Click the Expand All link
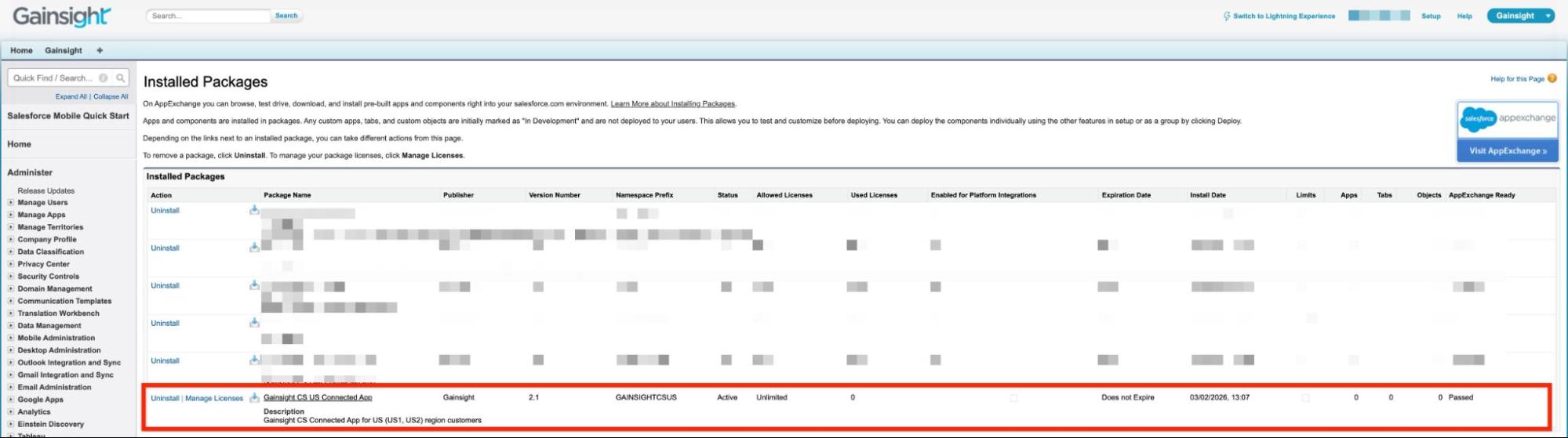The width and height of the screenshot is (1568, 438). (71, 96)
